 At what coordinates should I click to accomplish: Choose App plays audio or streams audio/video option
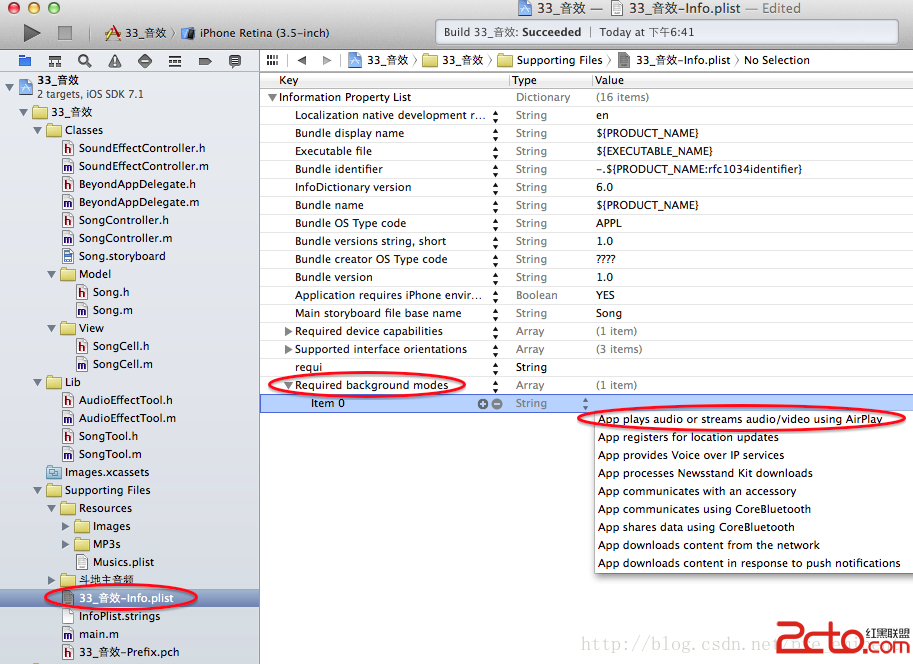coord(739,419)
